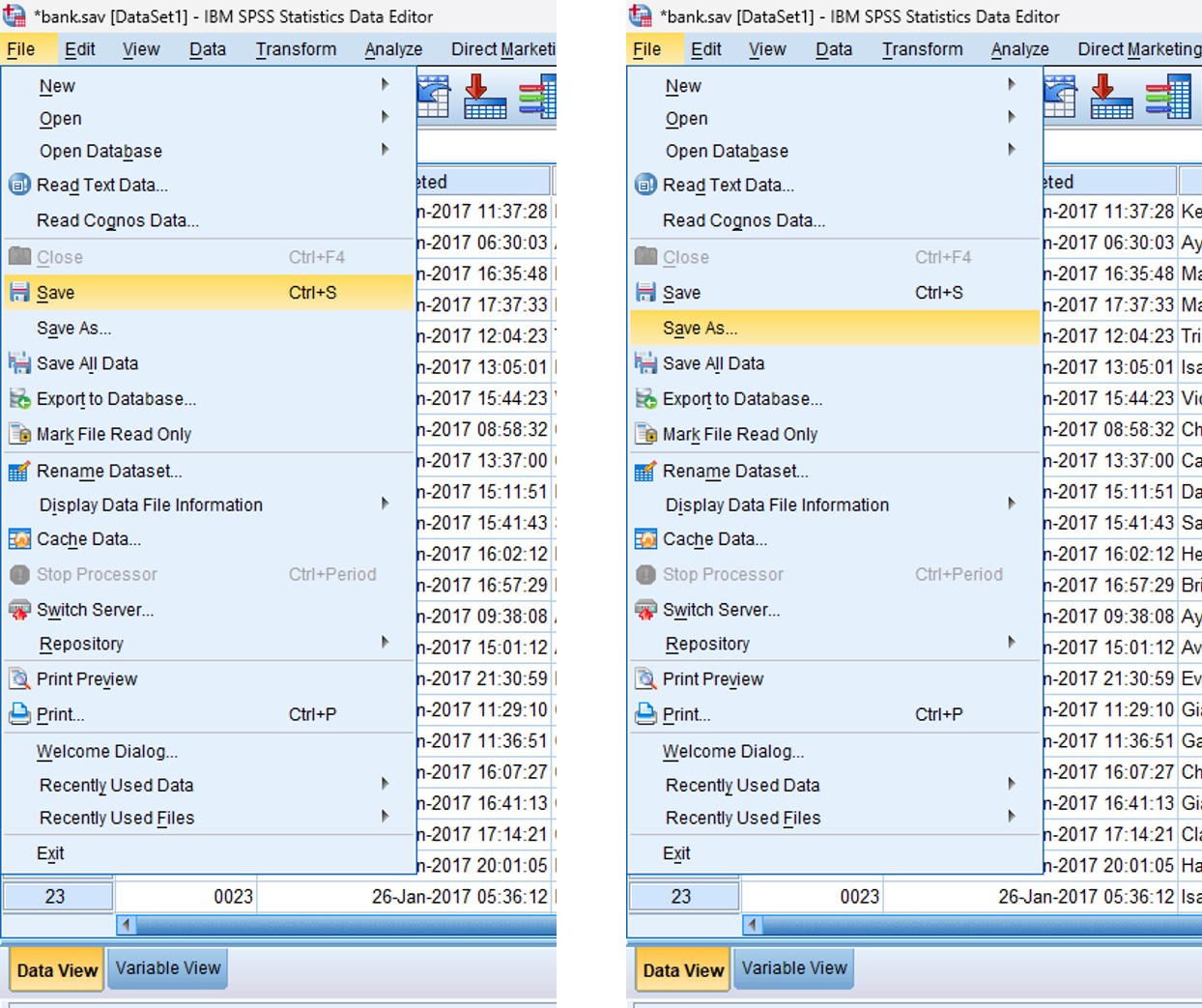
Task: Open the Edit menu in left window
Action: tap(80, 49)
